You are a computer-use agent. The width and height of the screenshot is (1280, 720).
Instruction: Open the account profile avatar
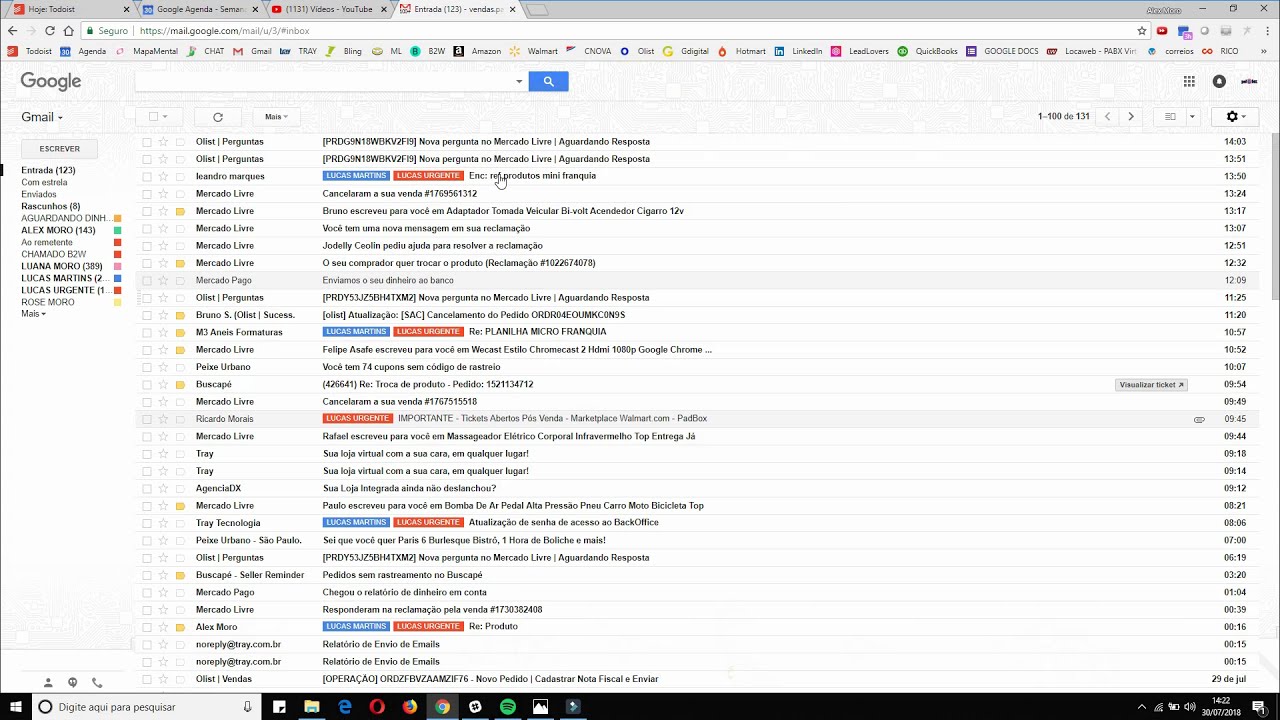[x=1249, y=82]
